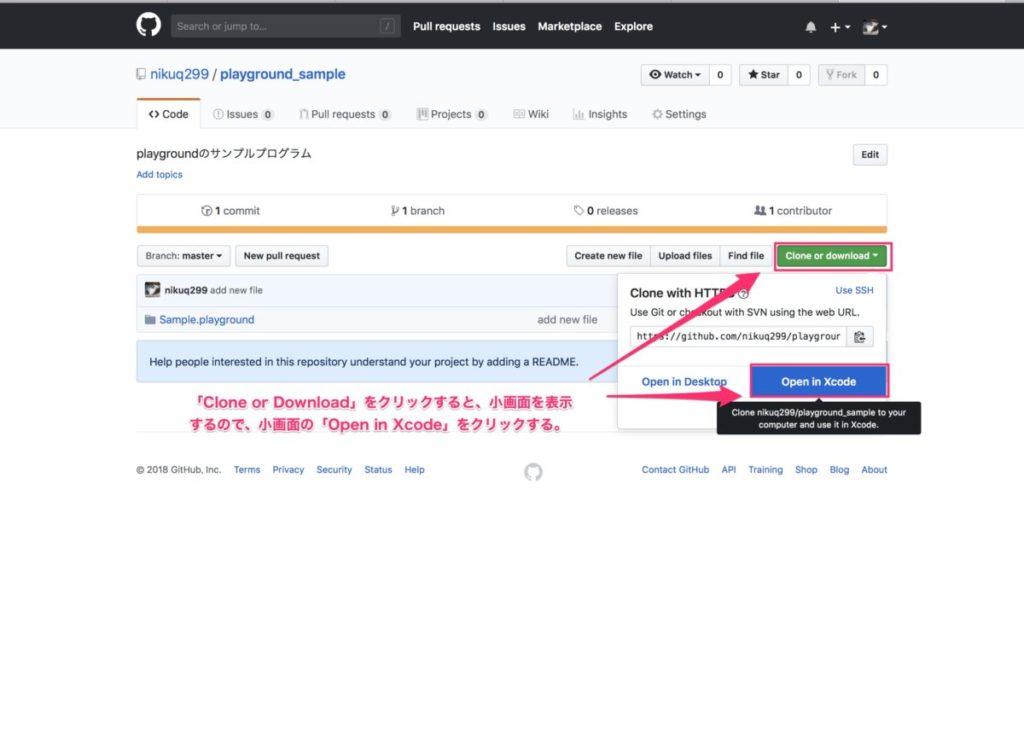Click the nikuq299 commit author avatar

point(152,289)
